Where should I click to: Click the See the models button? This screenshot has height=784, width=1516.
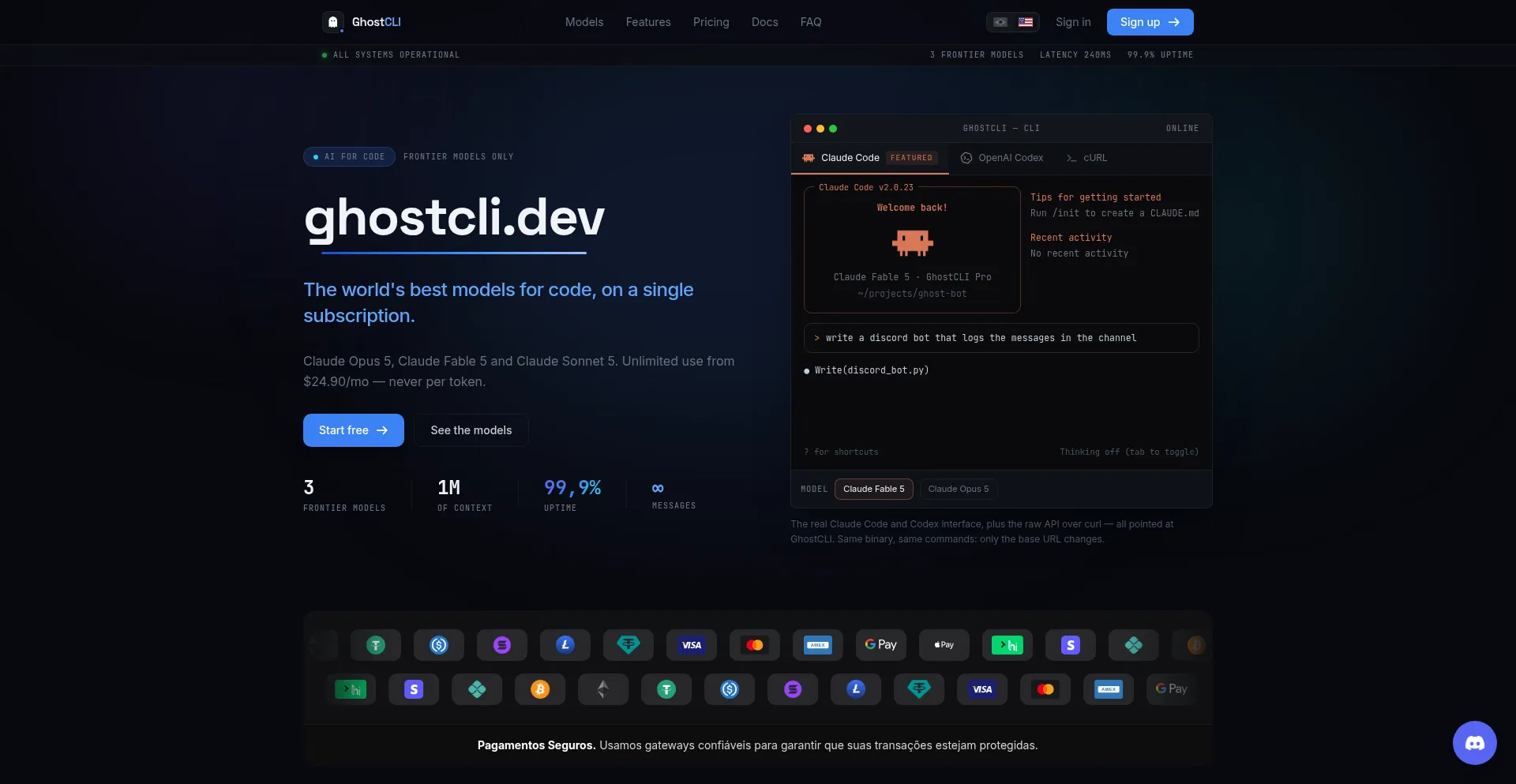(471, 430)
